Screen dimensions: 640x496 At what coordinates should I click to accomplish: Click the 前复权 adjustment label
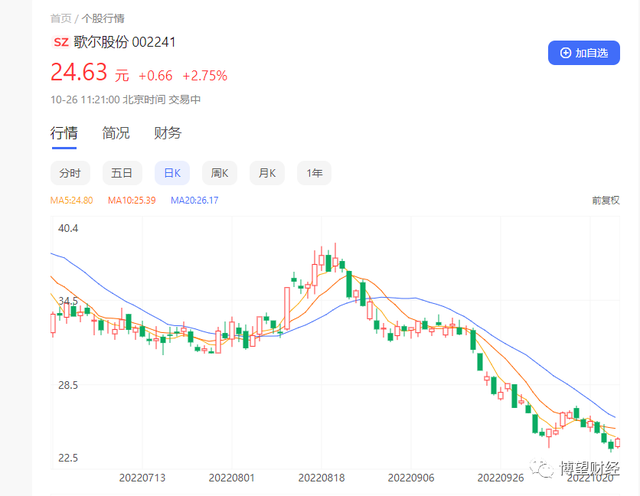click(606, 200)
